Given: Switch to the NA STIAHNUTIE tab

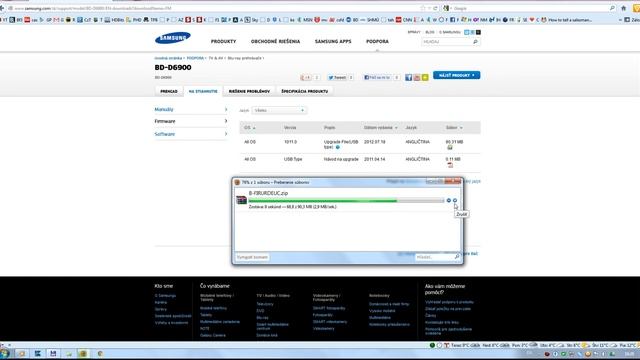Looking at the screenshot, I should click(x=203, y=91).
